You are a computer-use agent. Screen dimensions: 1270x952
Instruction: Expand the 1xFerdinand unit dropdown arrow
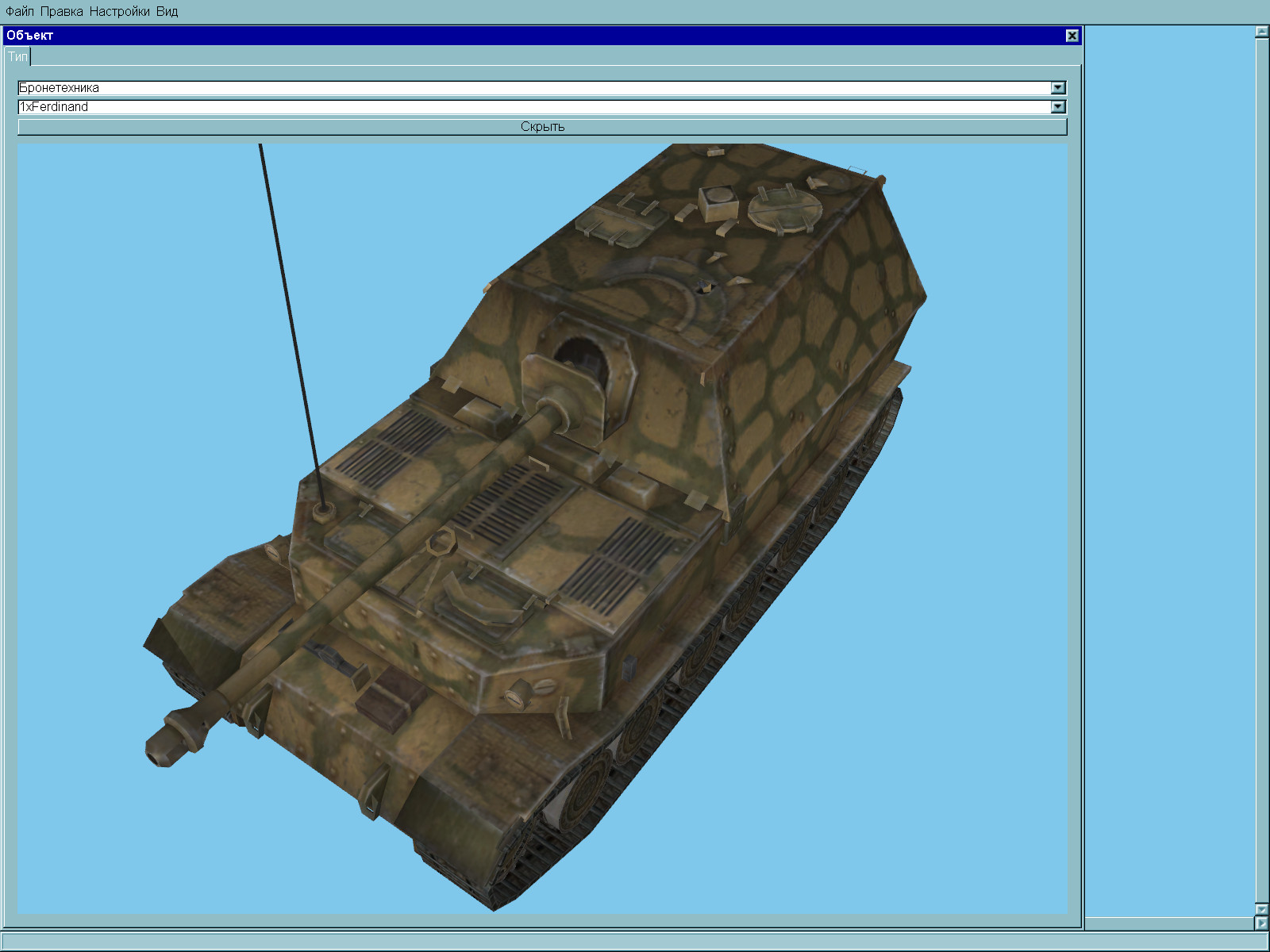1058,107
